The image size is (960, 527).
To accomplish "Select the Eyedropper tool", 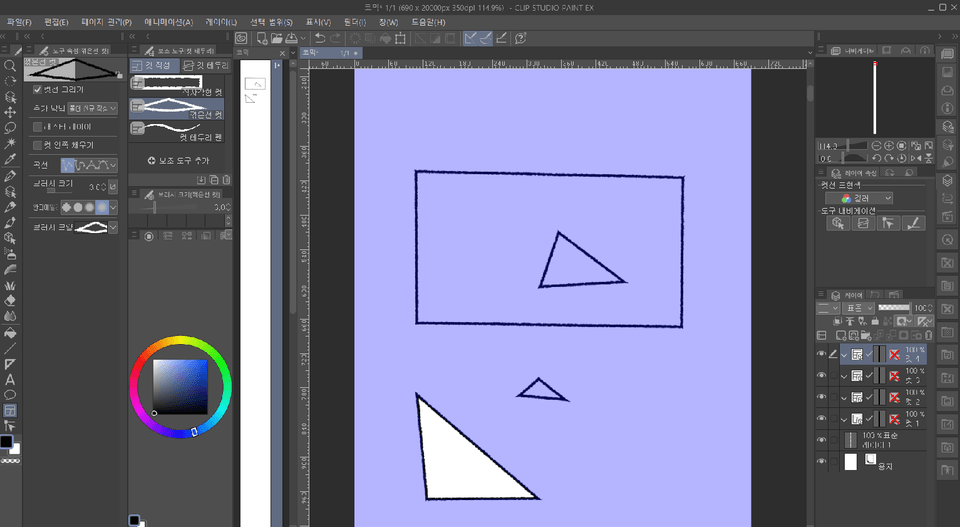I will (10, 159).
